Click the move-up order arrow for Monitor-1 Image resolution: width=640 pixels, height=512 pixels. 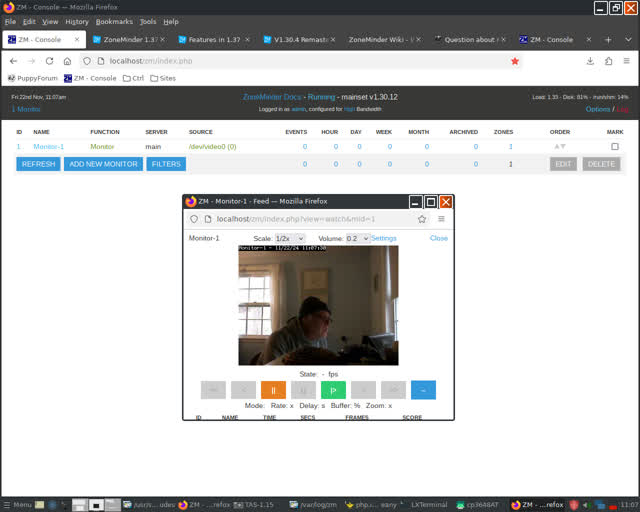coord(557,146)
